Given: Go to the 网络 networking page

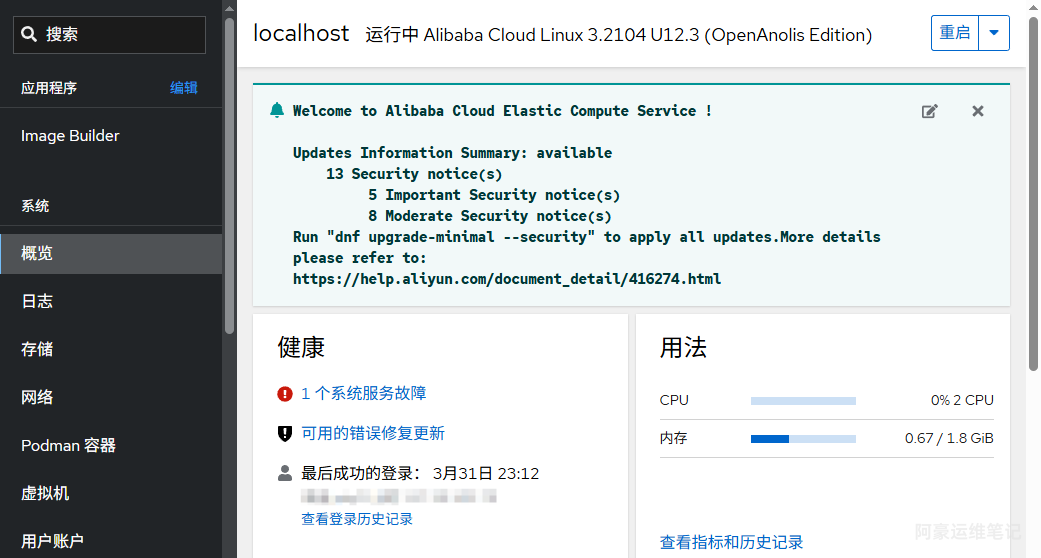Looking at the screenshot, I should (x=37, y=397).
